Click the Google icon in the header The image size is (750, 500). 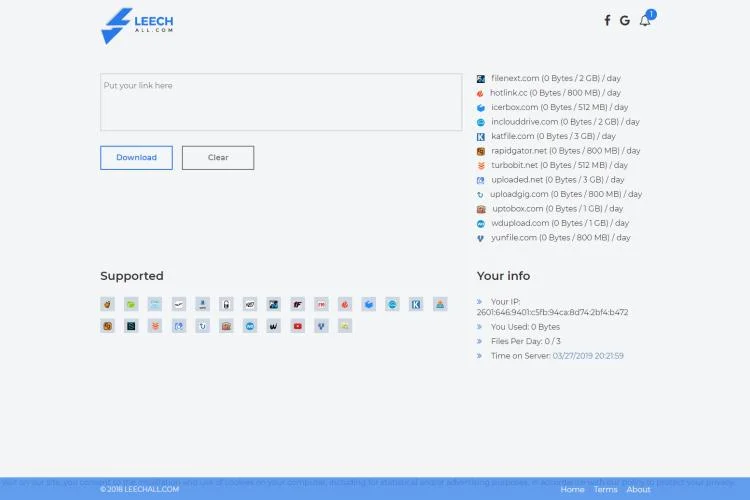click(625, 20)
